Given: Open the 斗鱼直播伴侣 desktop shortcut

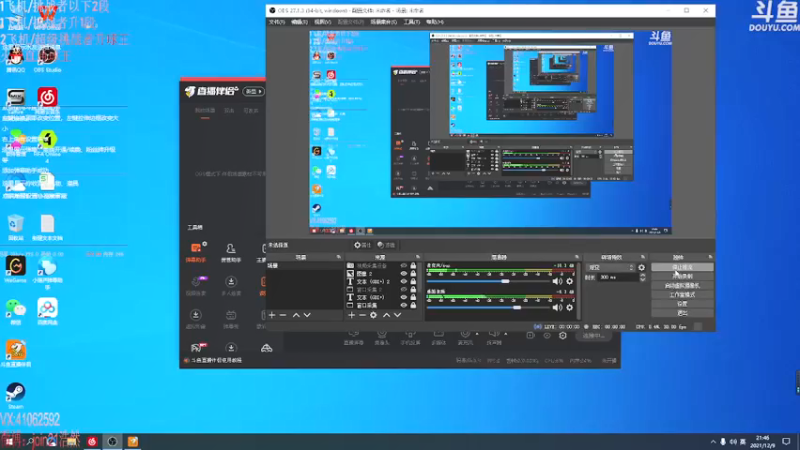Looking at the screenshot, I should point(15,354).
